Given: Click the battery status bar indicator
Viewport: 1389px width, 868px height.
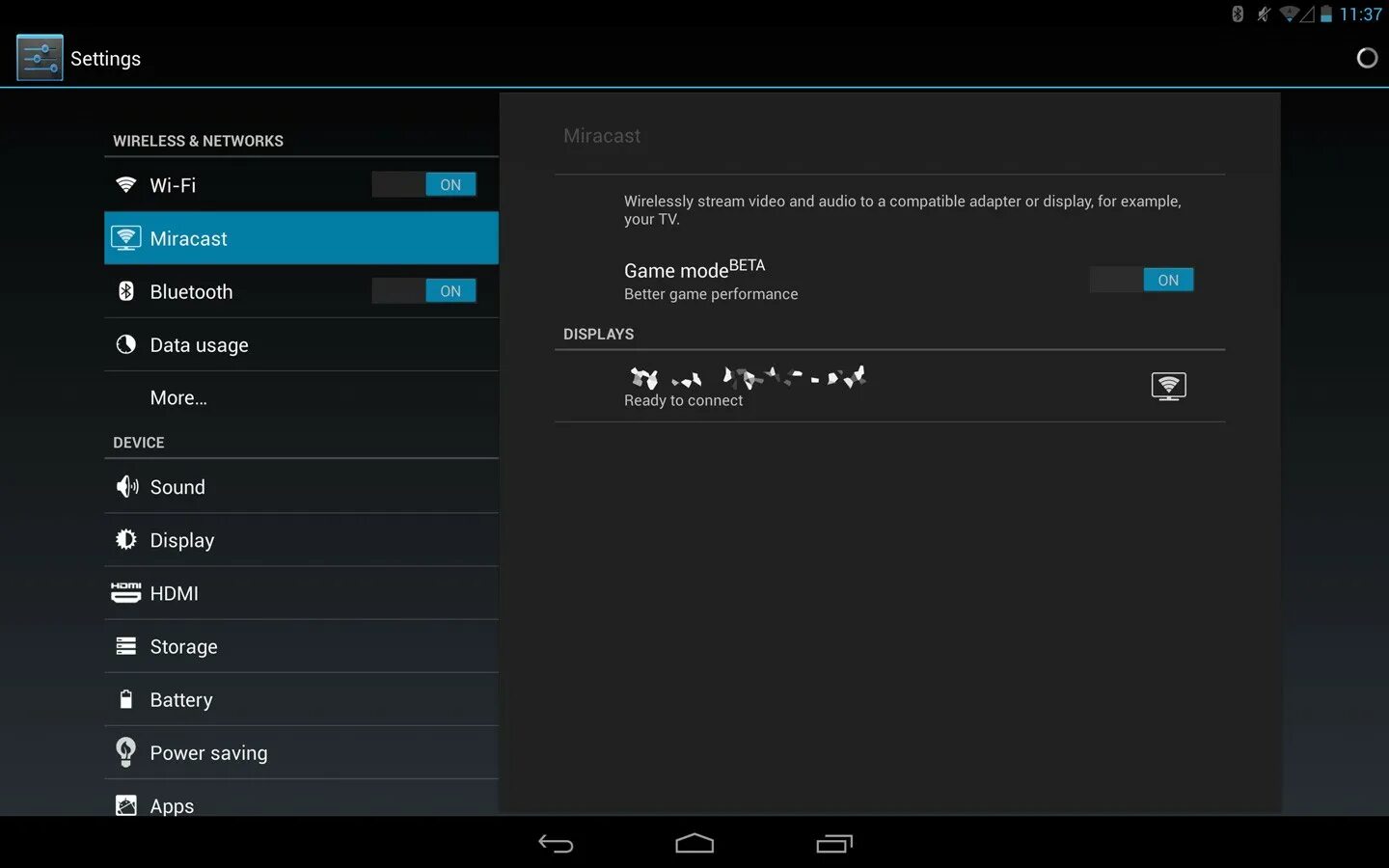Looking at the screenshot, I should click(1326, 14).
